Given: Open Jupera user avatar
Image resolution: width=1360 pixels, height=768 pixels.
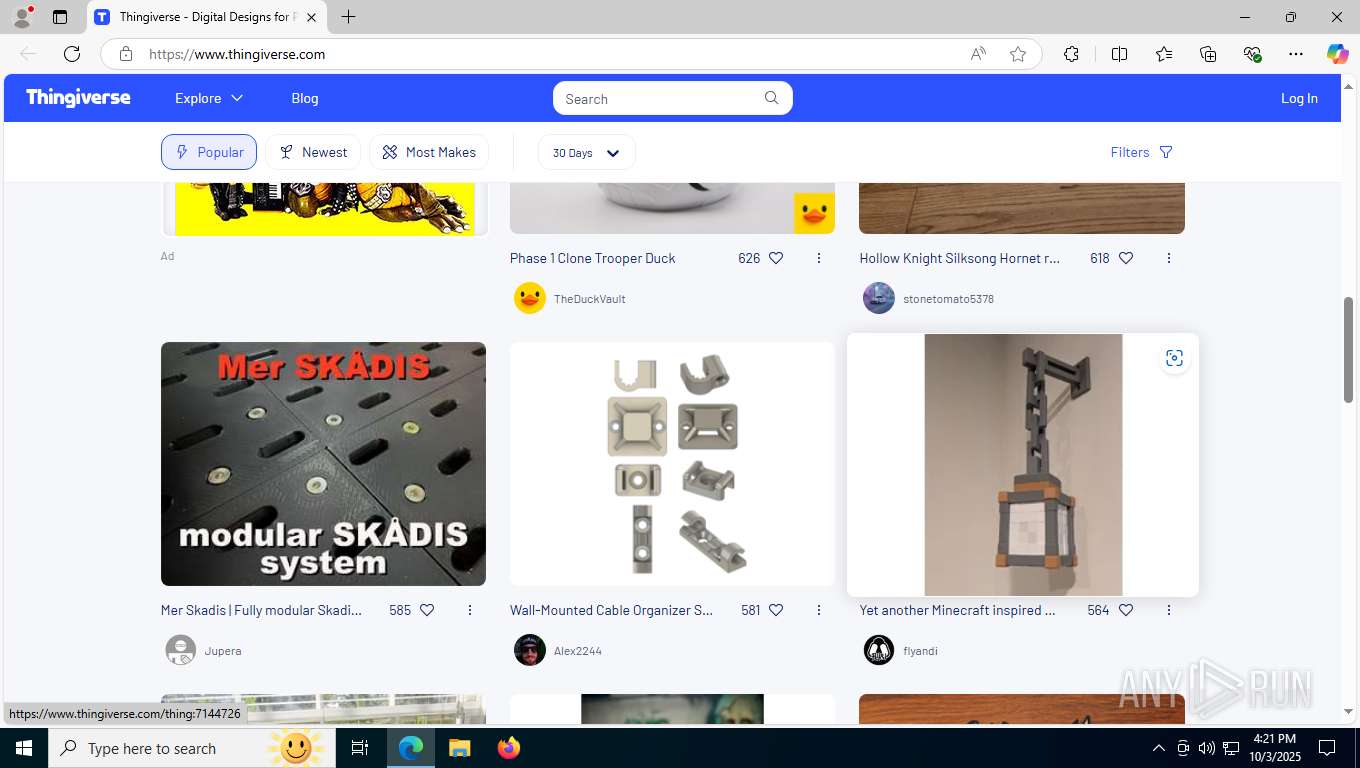Looking at the screenshot, I should click(x=181, y=650).
